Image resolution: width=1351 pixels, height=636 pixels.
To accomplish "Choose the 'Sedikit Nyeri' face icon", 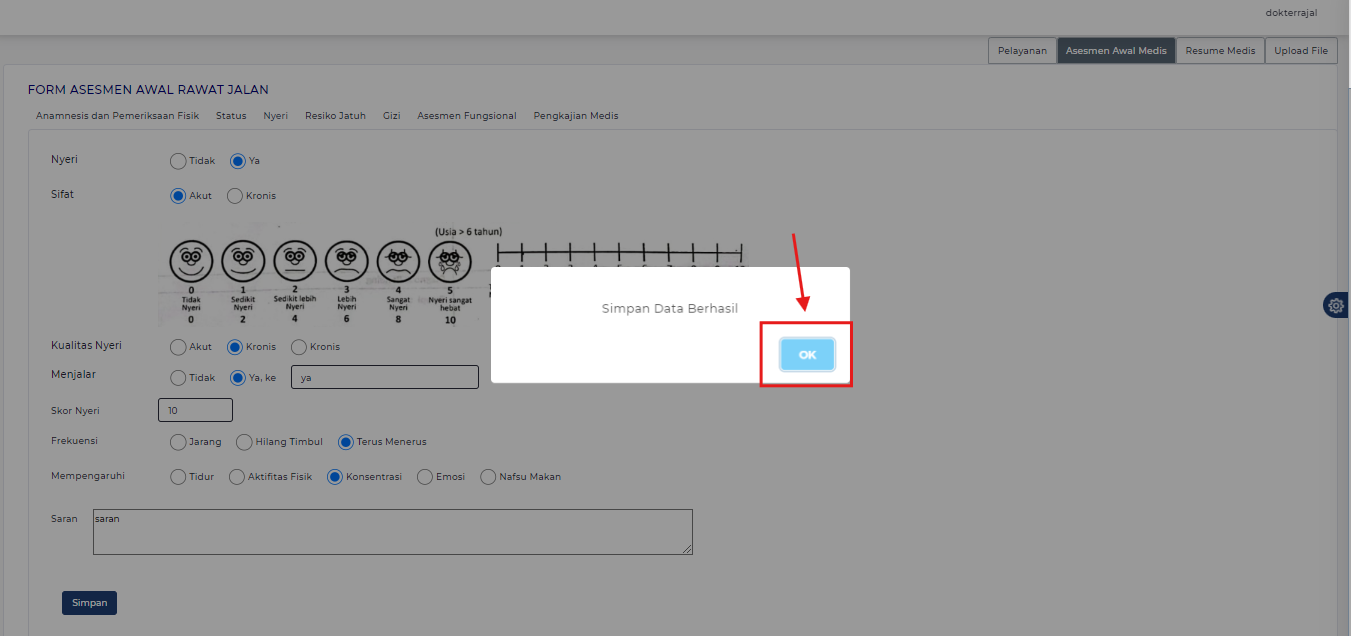I will click(242, 262).
